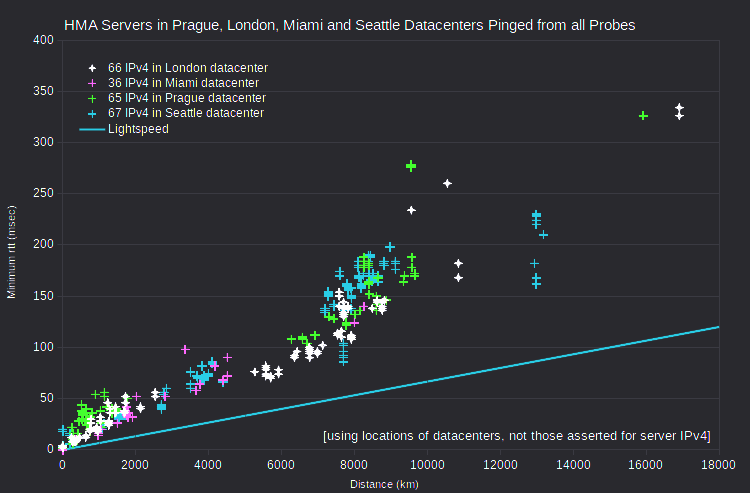Select the white point at 260 msec
The image size is (750, 493).
447,183
